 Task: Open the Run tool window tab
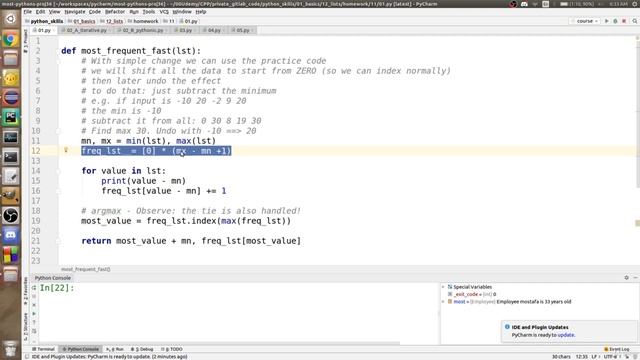[x=115, y=349]
